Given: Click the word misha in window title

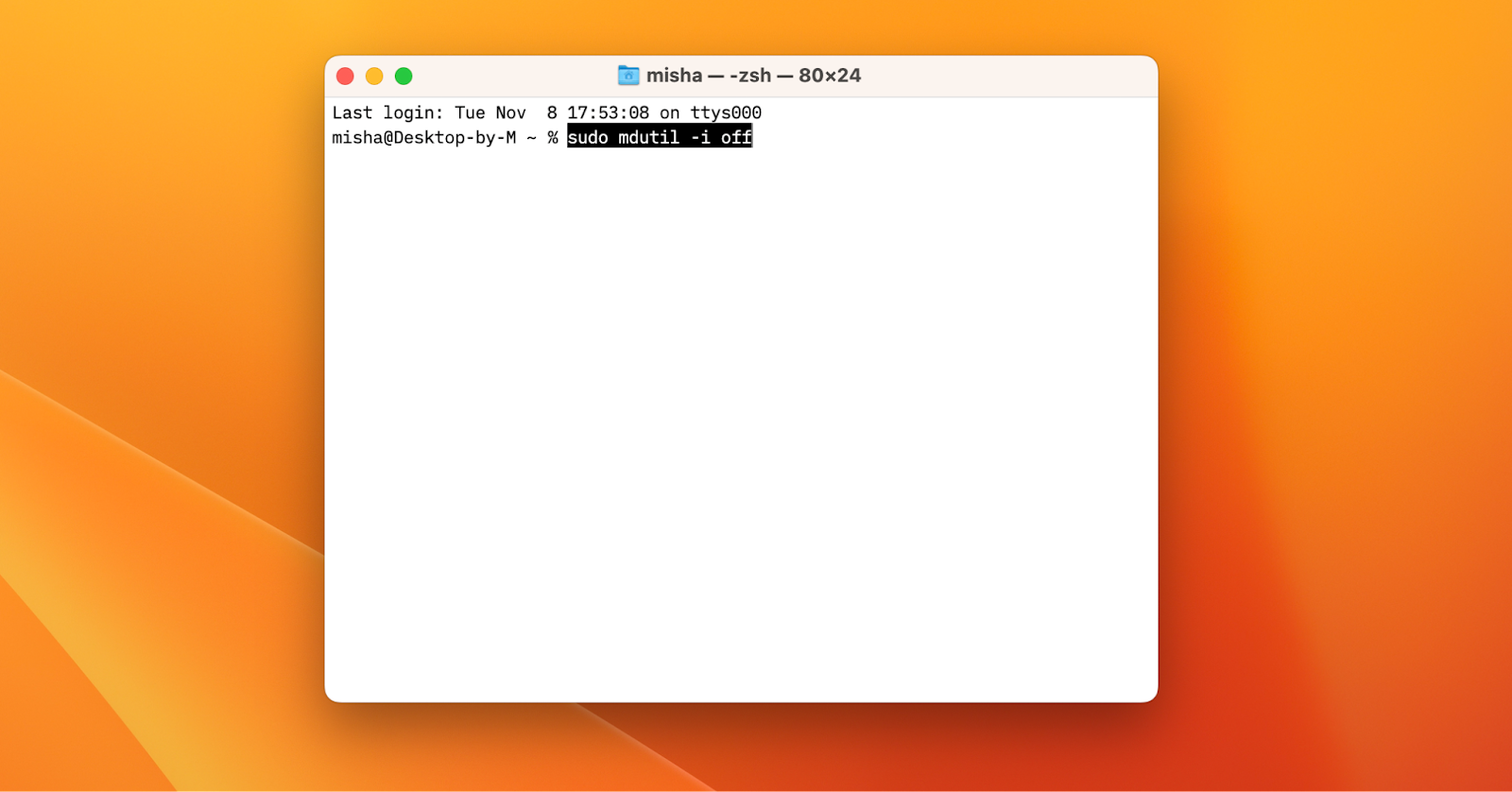Looking at the screenshot, I should click(x=674, y=76).
